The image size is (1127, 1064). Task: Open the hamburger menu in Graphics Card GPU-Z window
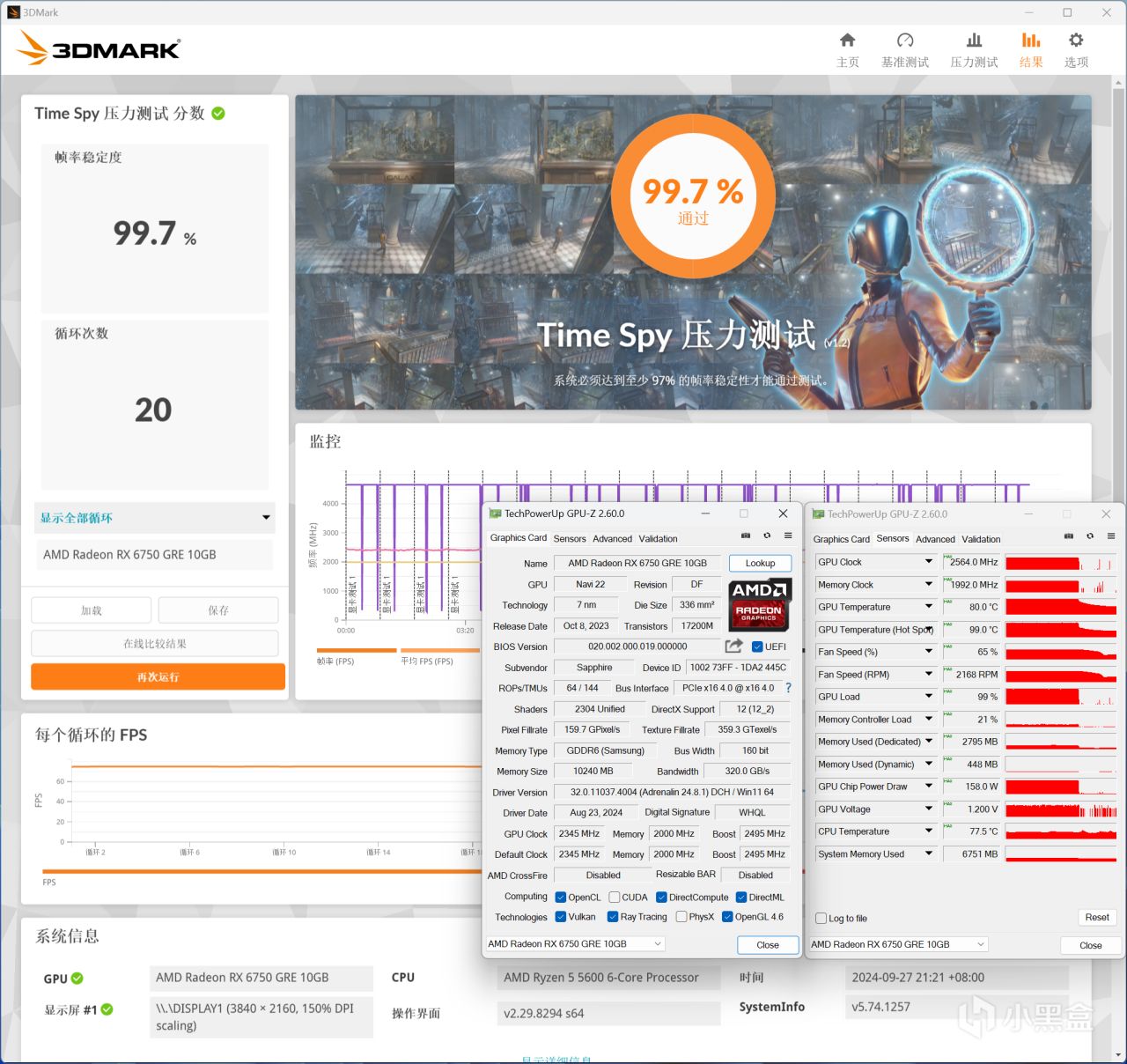pos(788,536)
